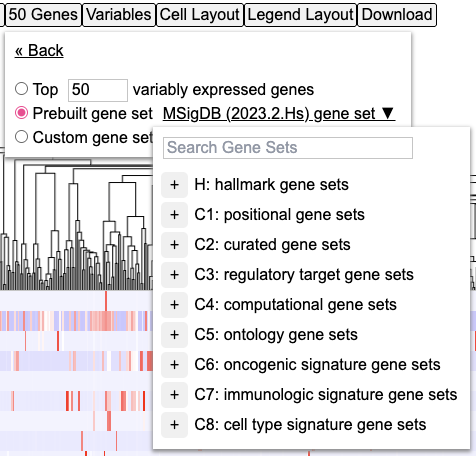Viewport: 476px width, 456px height.
Task: Select the Prebuilt gene set radio option
Action: 21,113
